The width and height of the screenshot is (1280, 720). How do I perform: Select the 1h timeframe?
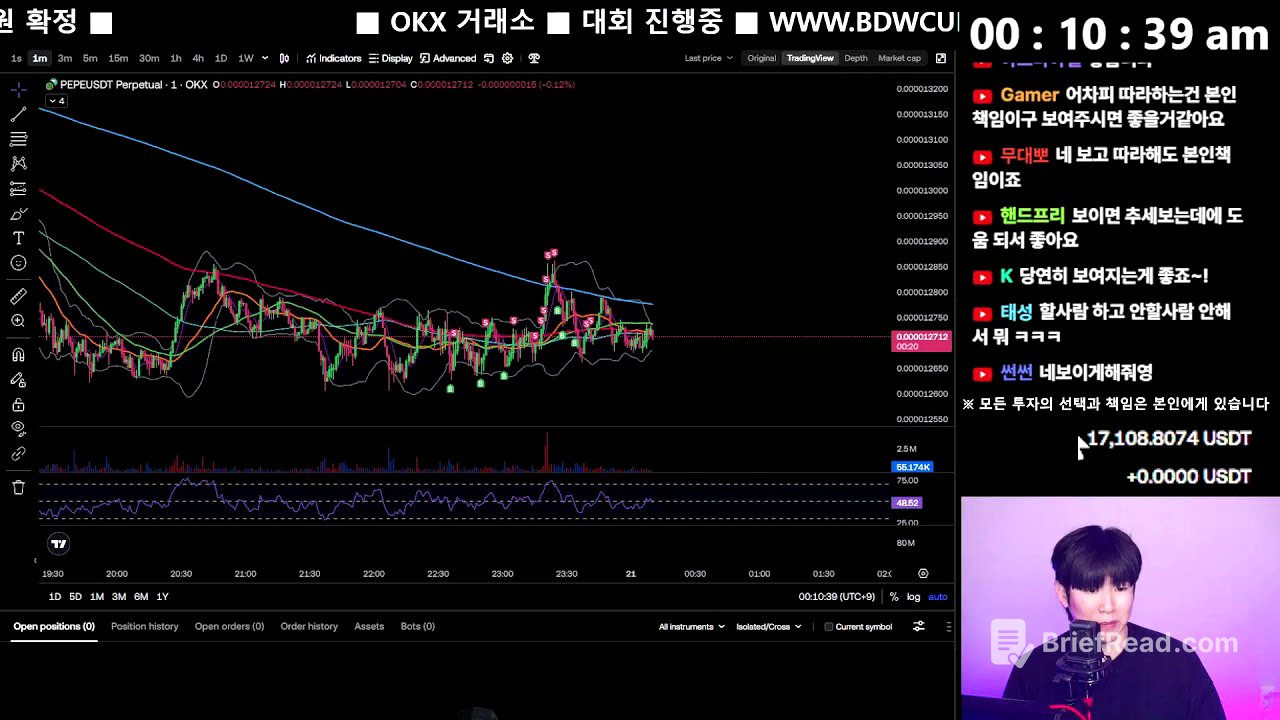176,58
